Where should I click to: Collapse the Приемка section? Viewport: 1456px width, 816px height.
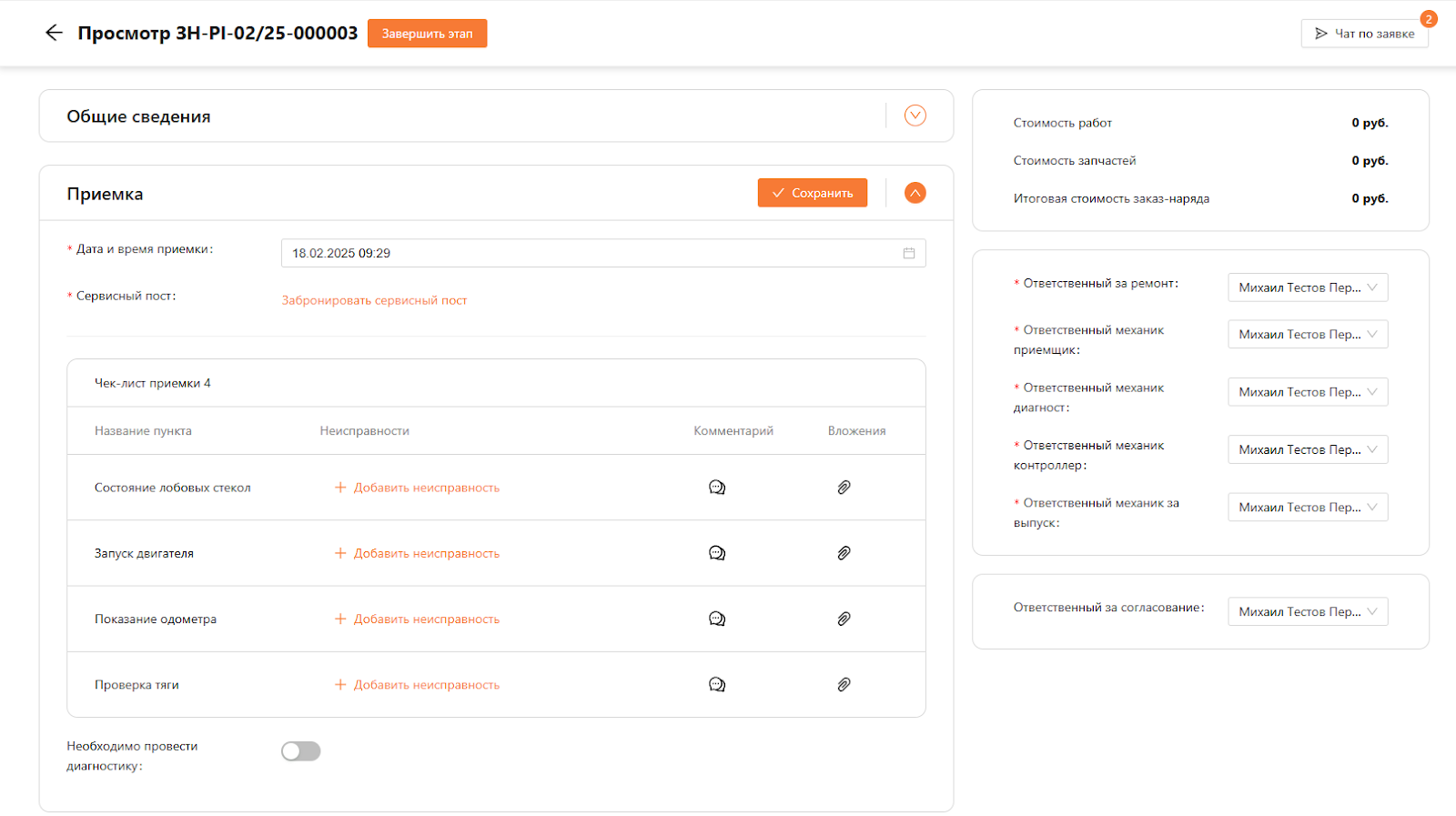pyautogui.click(x=915, y=193)
